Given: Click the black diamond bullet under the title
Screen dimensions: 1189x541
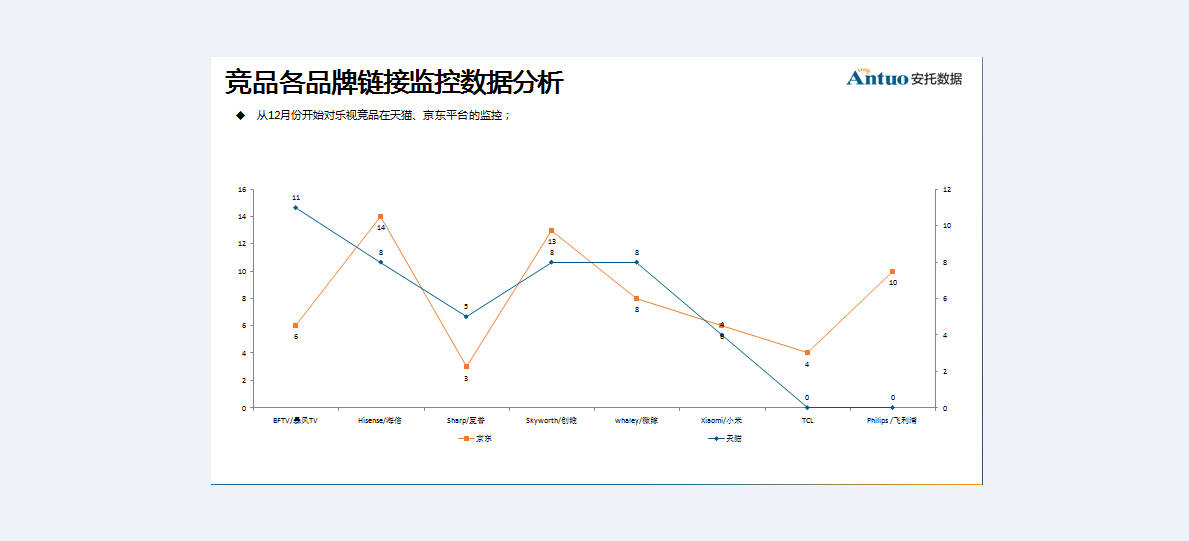Looking at the screenshot, I should pyautogui.click(x=240, y=116).
